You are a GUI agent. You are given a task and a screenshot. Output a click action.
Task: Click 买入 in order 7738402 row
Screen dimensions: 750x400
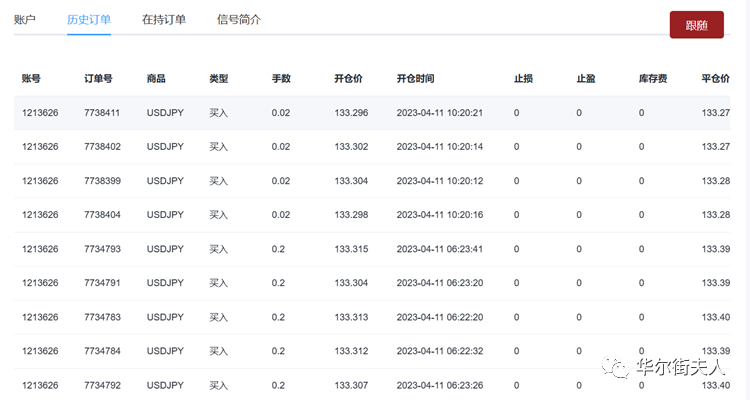tap(219, 147)
